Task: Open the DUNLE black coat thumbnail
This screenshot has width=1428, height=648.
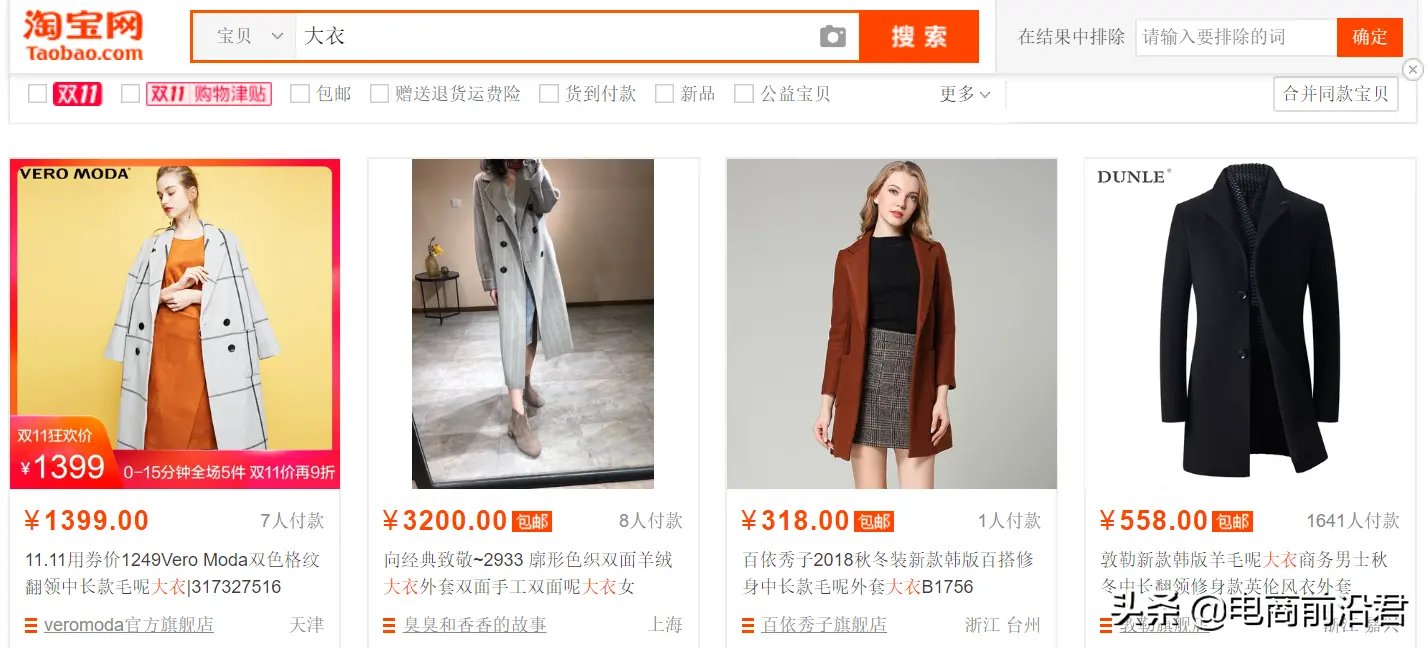Action: [1250, 324]
